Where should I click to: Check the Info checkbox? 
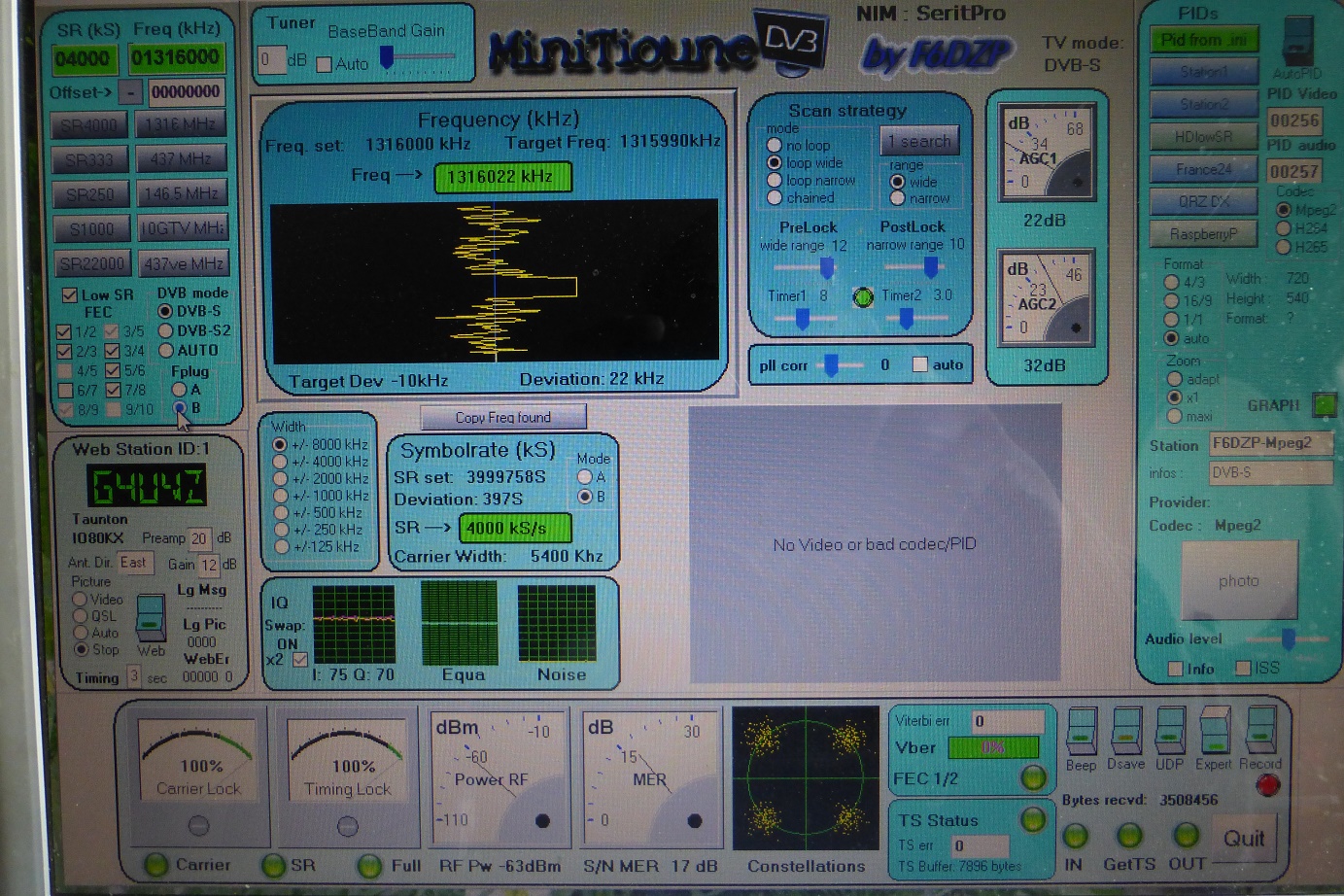click(1175, 669)
